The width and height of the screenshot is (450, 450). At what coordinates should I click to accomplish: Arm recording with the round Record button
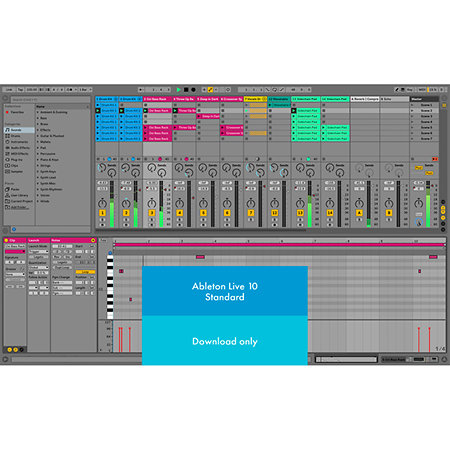click(x=193, y=90)
